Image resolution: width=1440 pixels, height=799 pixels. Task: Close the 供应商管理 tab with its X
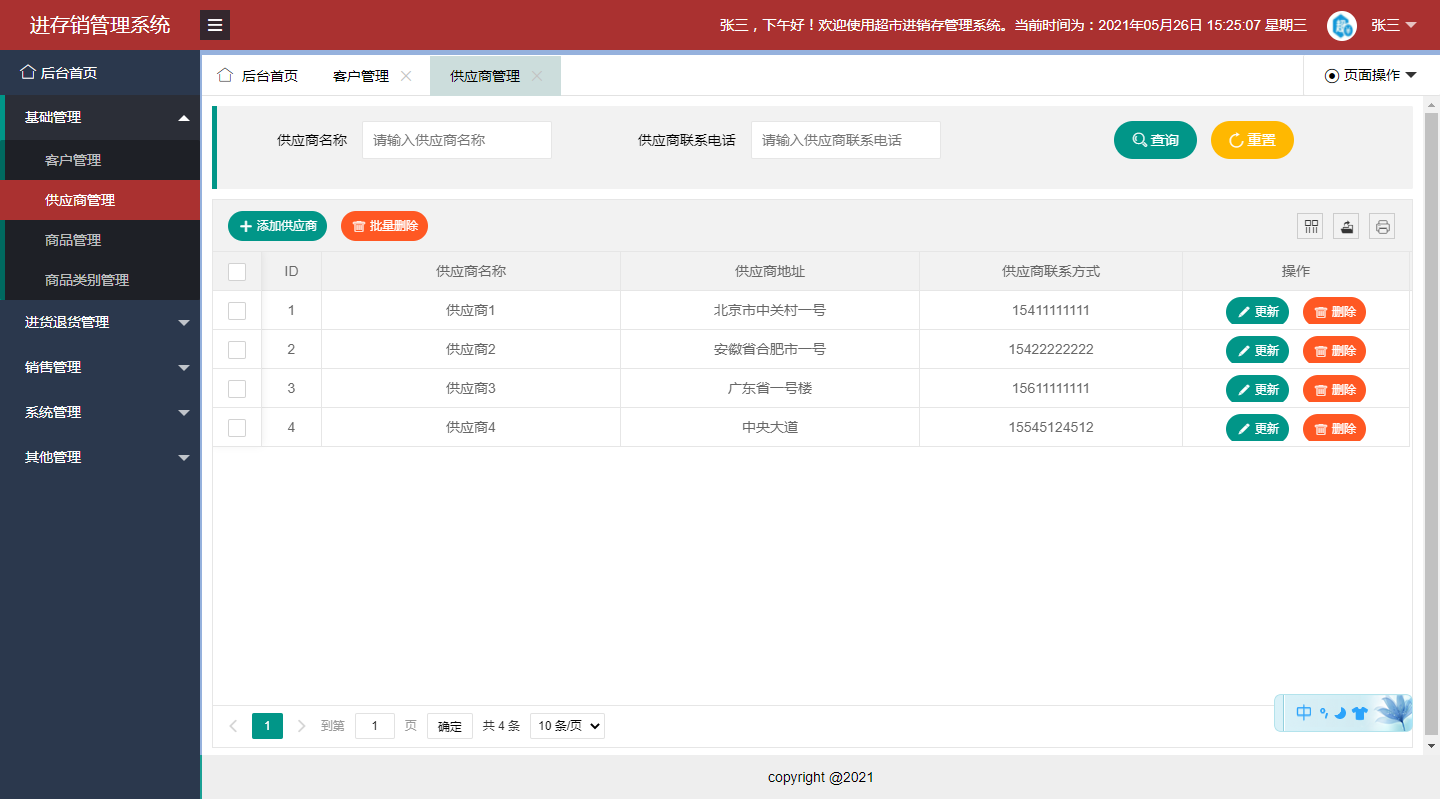click(537, 76)
